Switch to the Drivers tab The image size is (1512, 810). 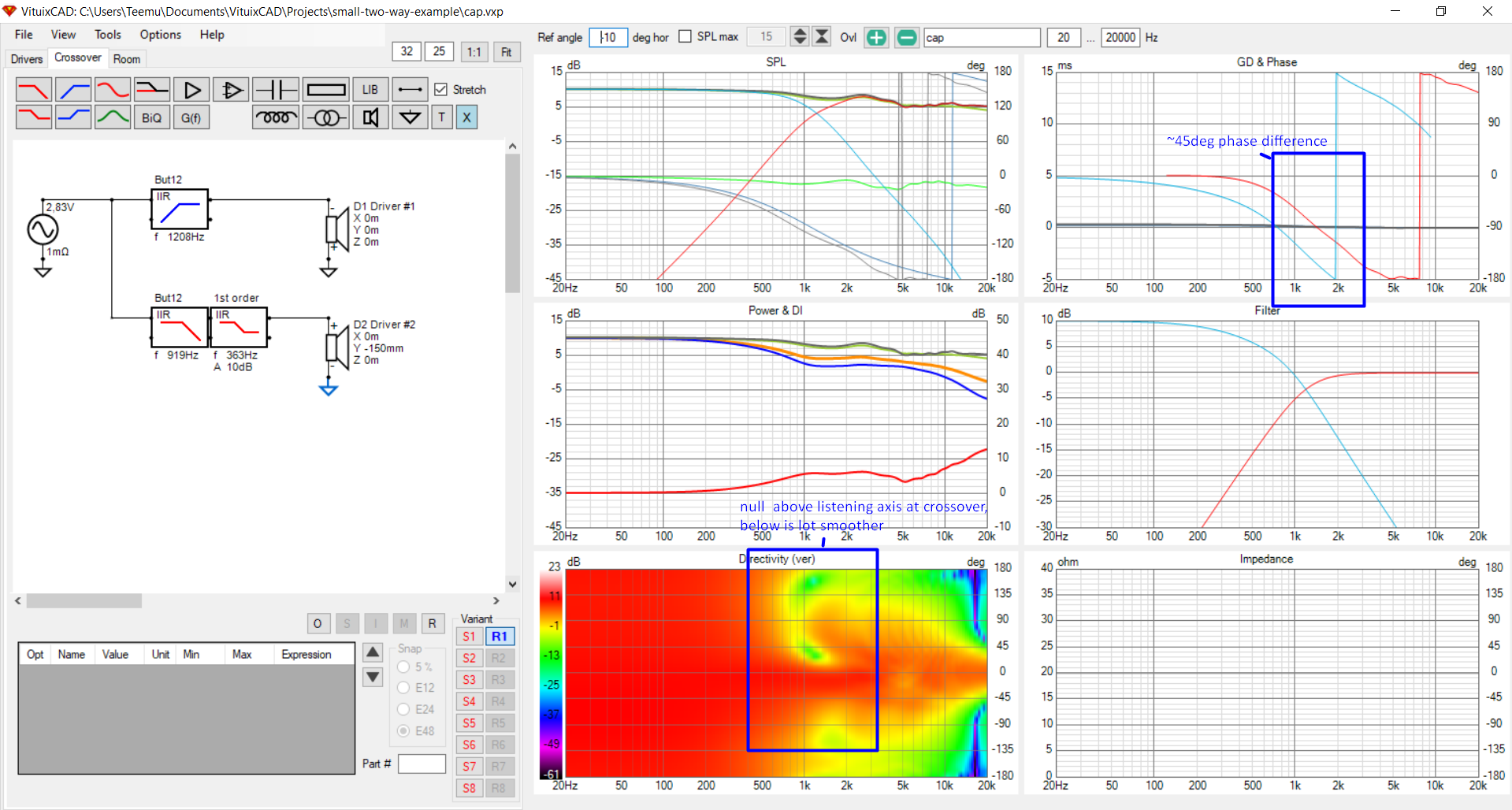pos(27,59)
